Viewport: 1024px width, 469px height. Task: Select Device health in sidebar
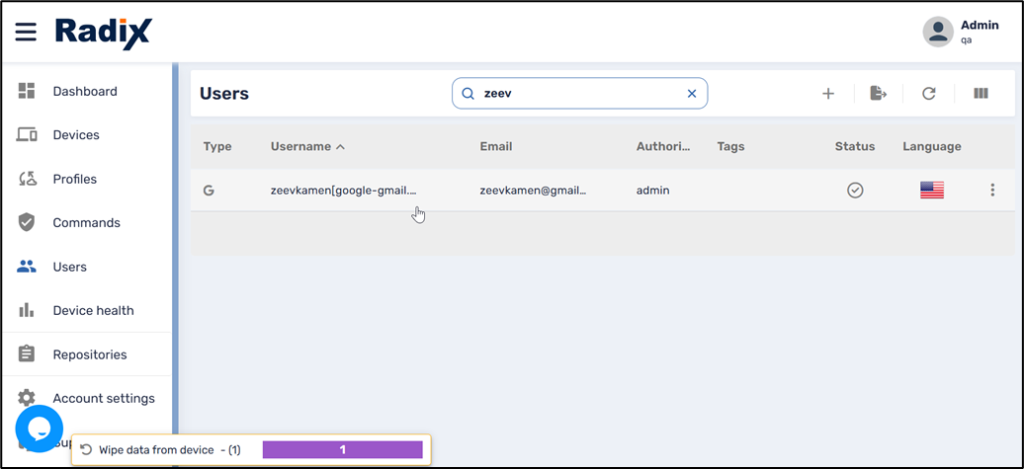tap(93, 310)
